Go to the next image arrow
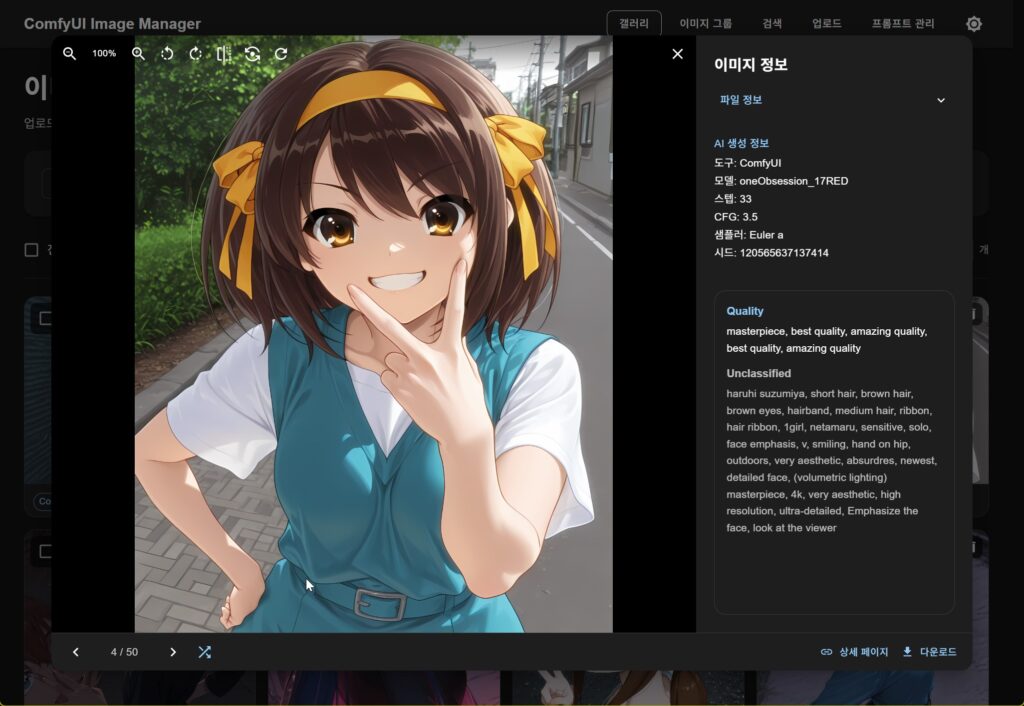The width and height of the screenshot is (1024, 706). click(x=172, y=652)
